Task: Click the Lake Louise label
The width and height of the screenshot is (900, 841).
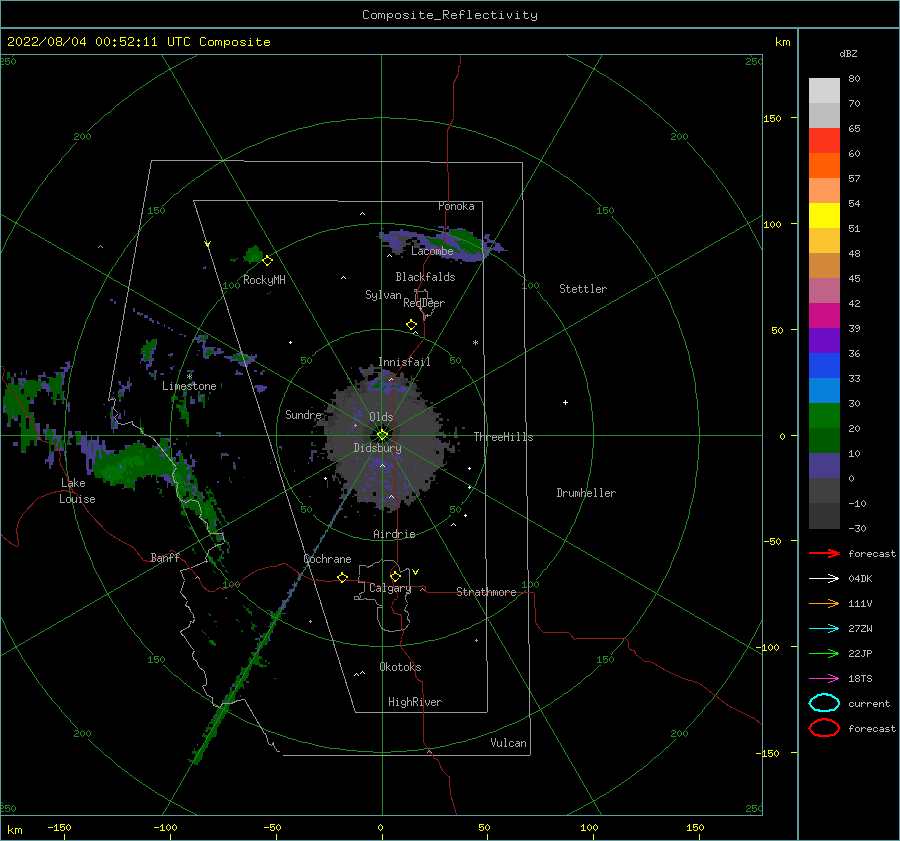Action: coord(77,491)
